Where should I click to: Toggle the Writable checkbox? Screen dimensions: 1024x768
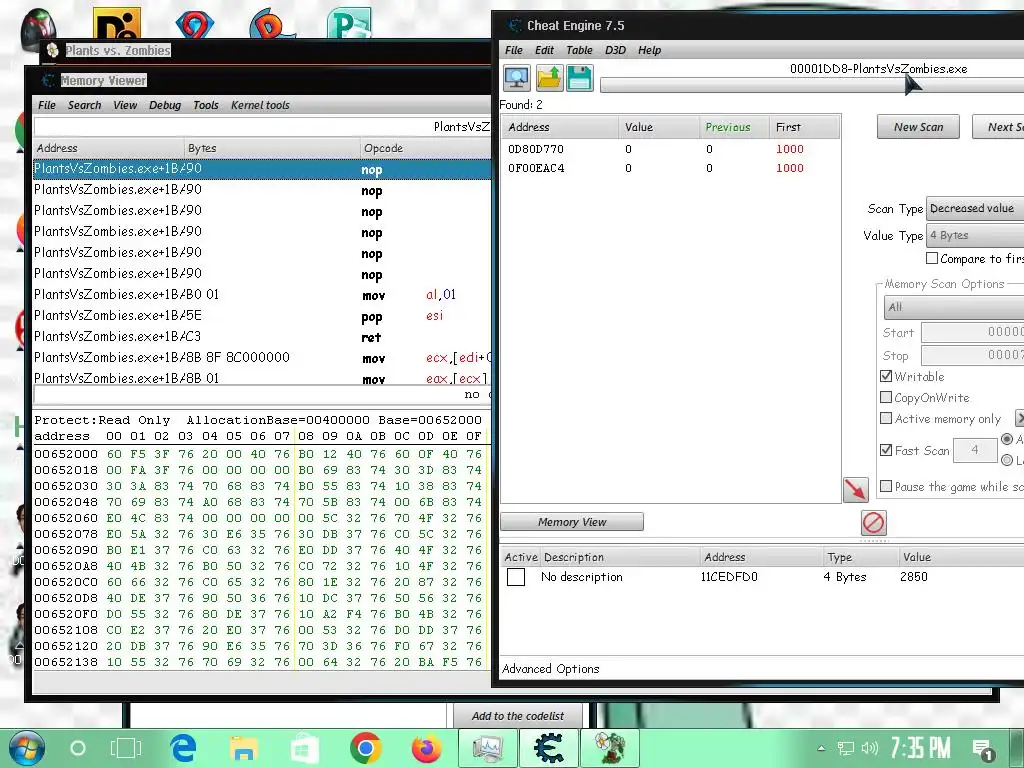pos(886,376)
